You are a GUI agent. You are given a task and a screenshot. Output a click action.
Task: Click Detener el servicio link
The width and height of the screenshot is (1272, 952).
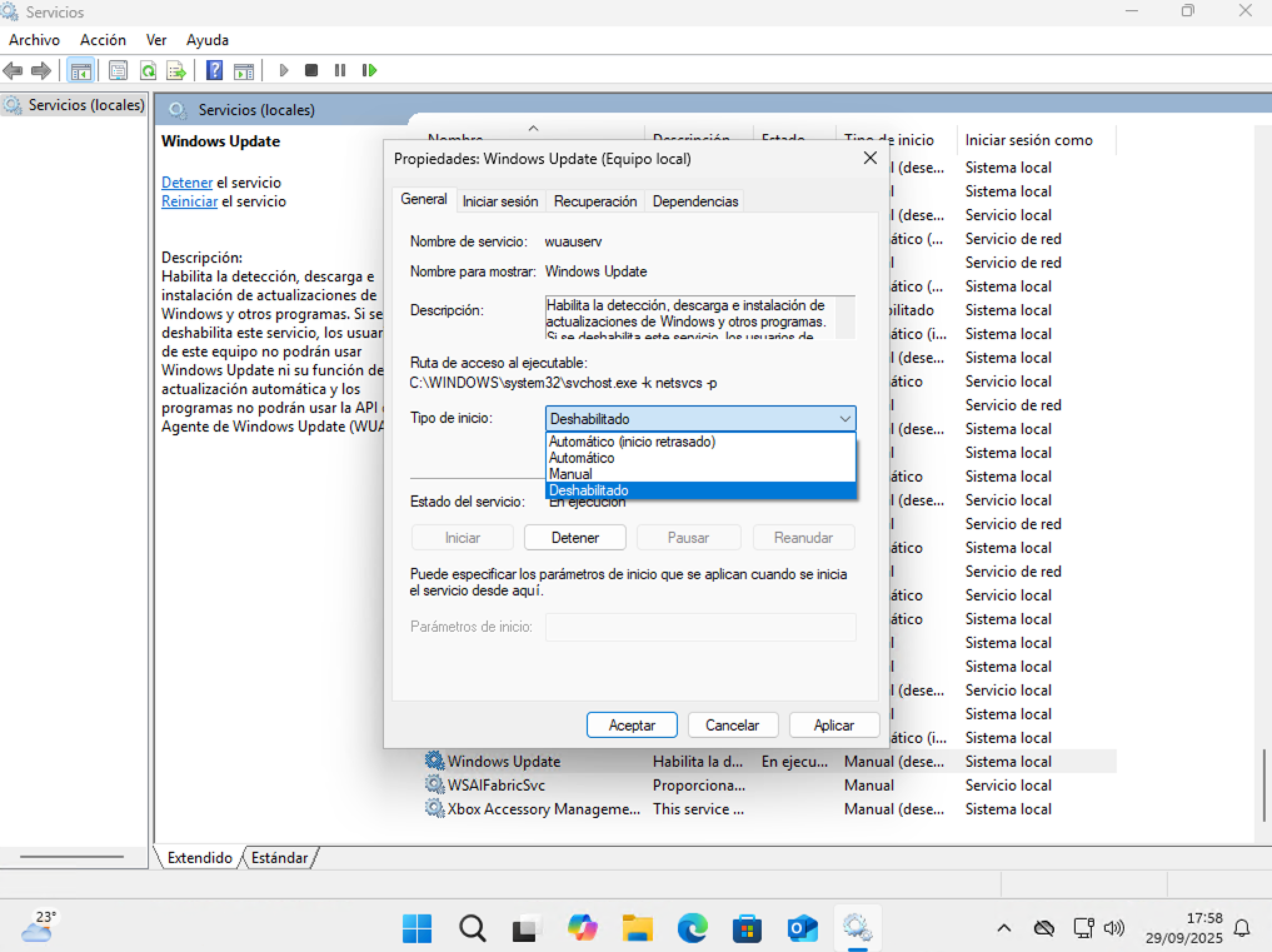(187, 183)
